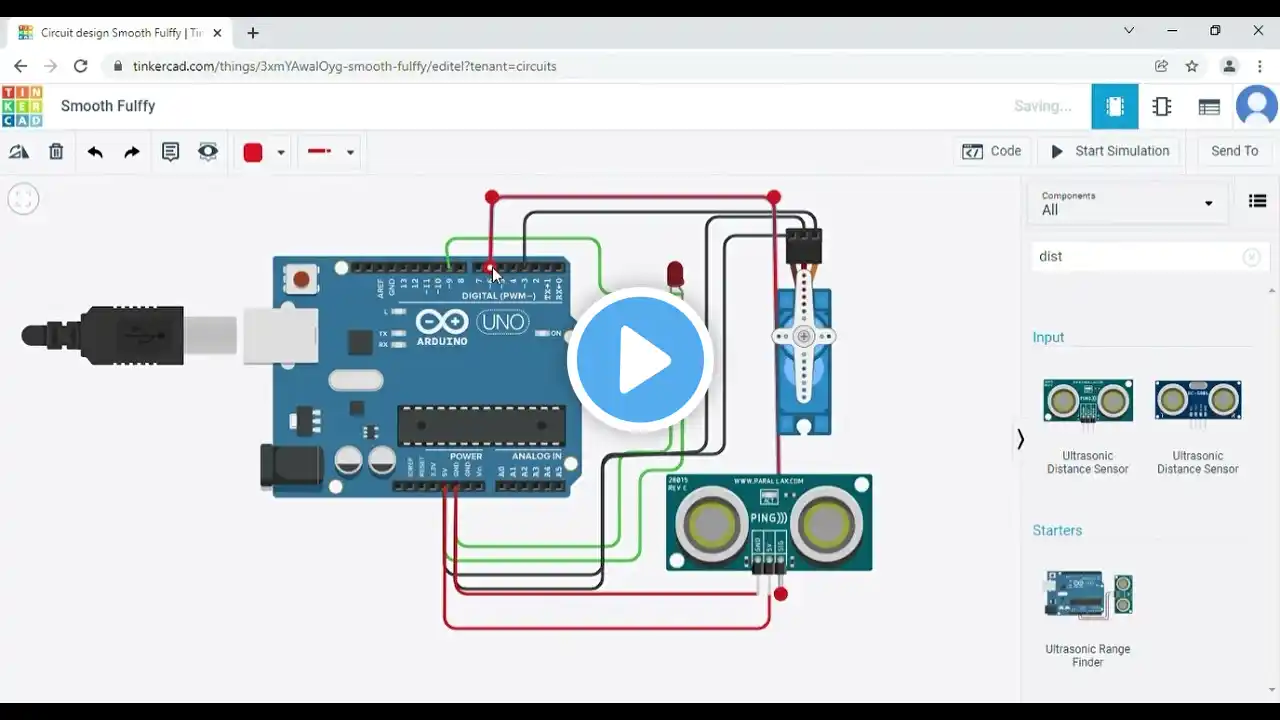Redo the last action
Screen dimensions: 1280x720
pyautogui.click(x=132, y=152)
